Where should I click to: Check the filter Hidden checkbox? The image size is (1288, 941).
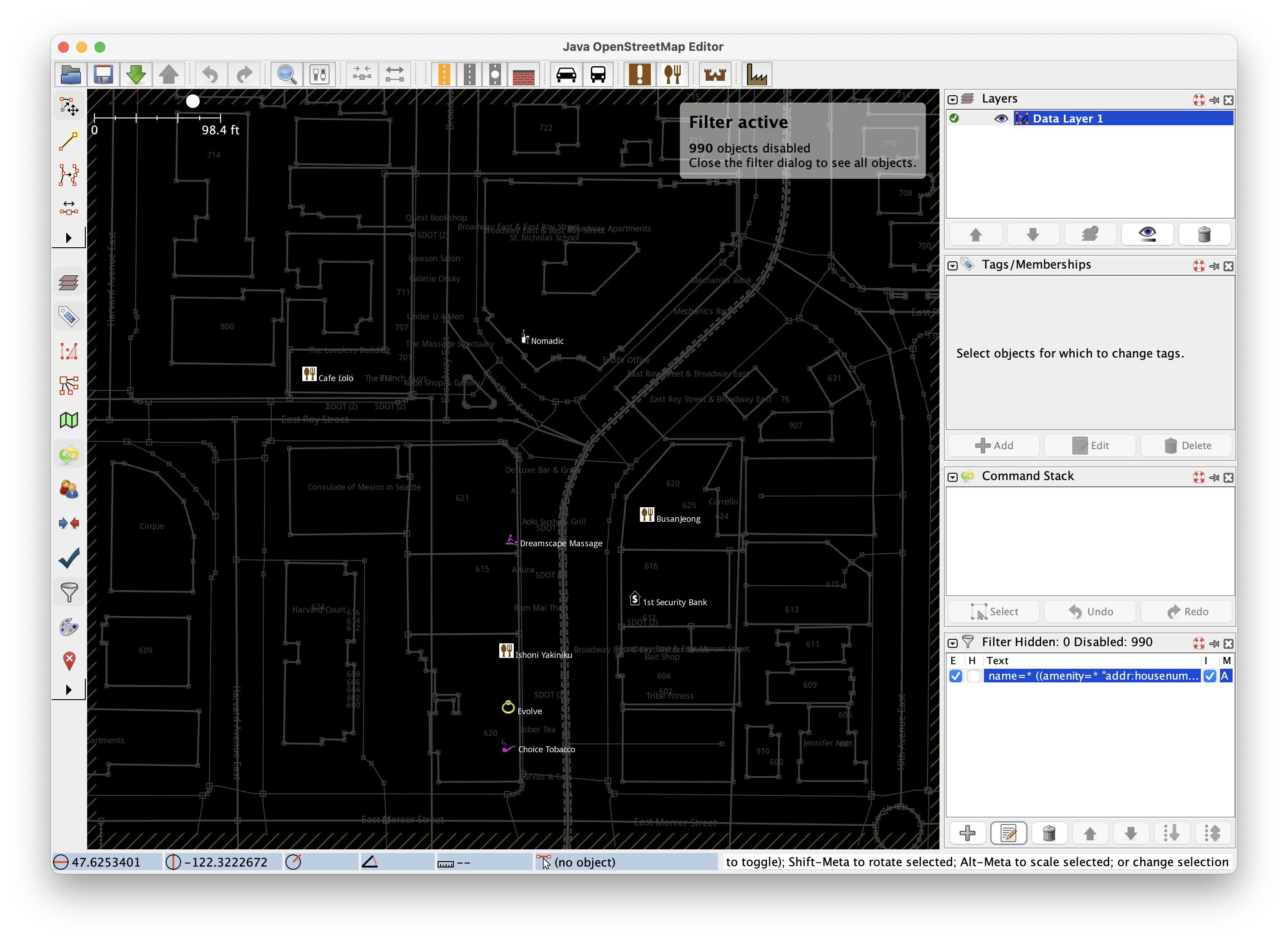973,676
